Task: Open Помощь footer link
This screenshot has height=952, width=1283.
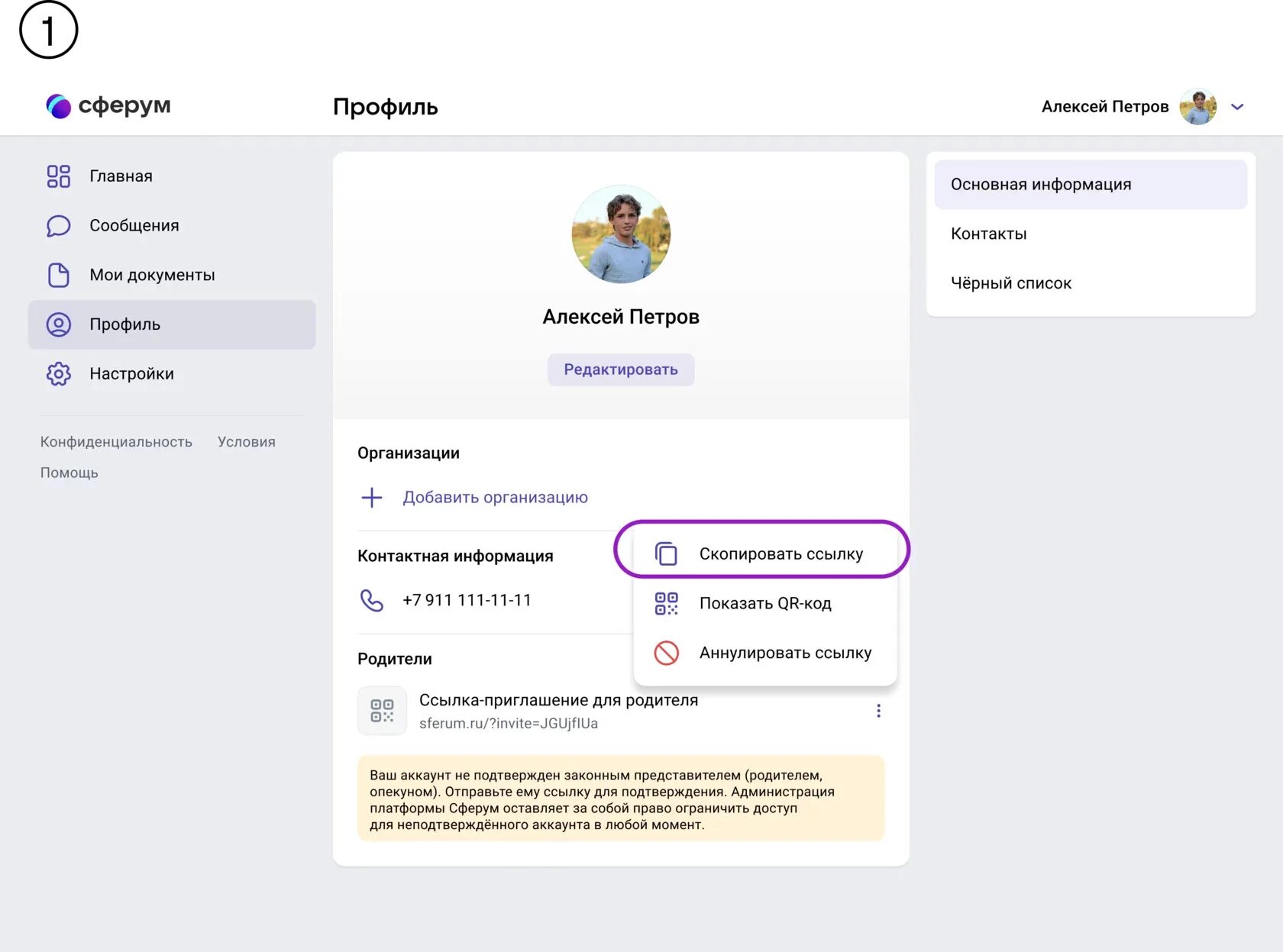Action: click(69, 473)
